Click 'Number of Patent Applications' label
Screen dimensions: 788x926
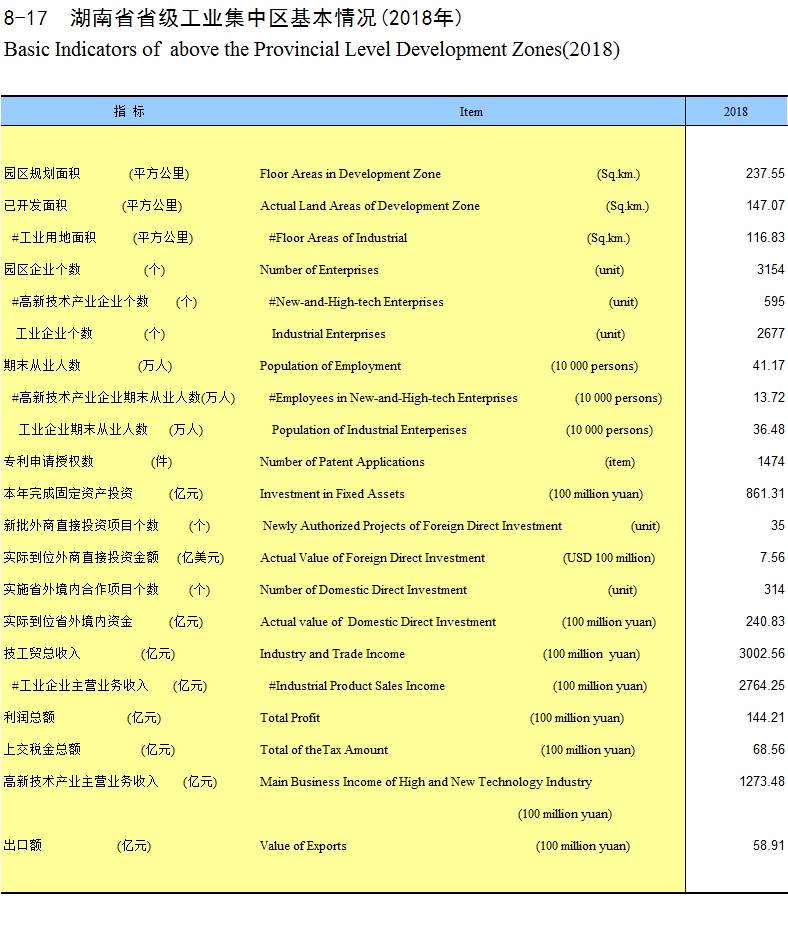click(342, 461)
